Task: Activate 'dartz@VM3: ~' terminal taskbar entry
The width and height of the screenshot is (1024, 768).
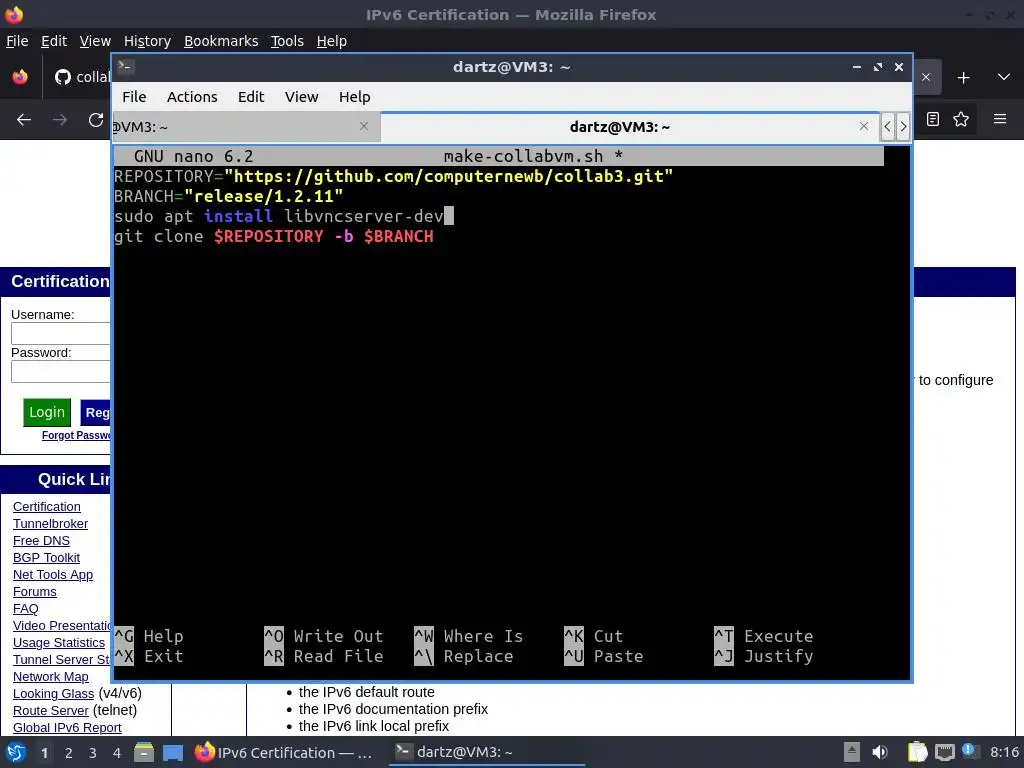Action: 487,752
